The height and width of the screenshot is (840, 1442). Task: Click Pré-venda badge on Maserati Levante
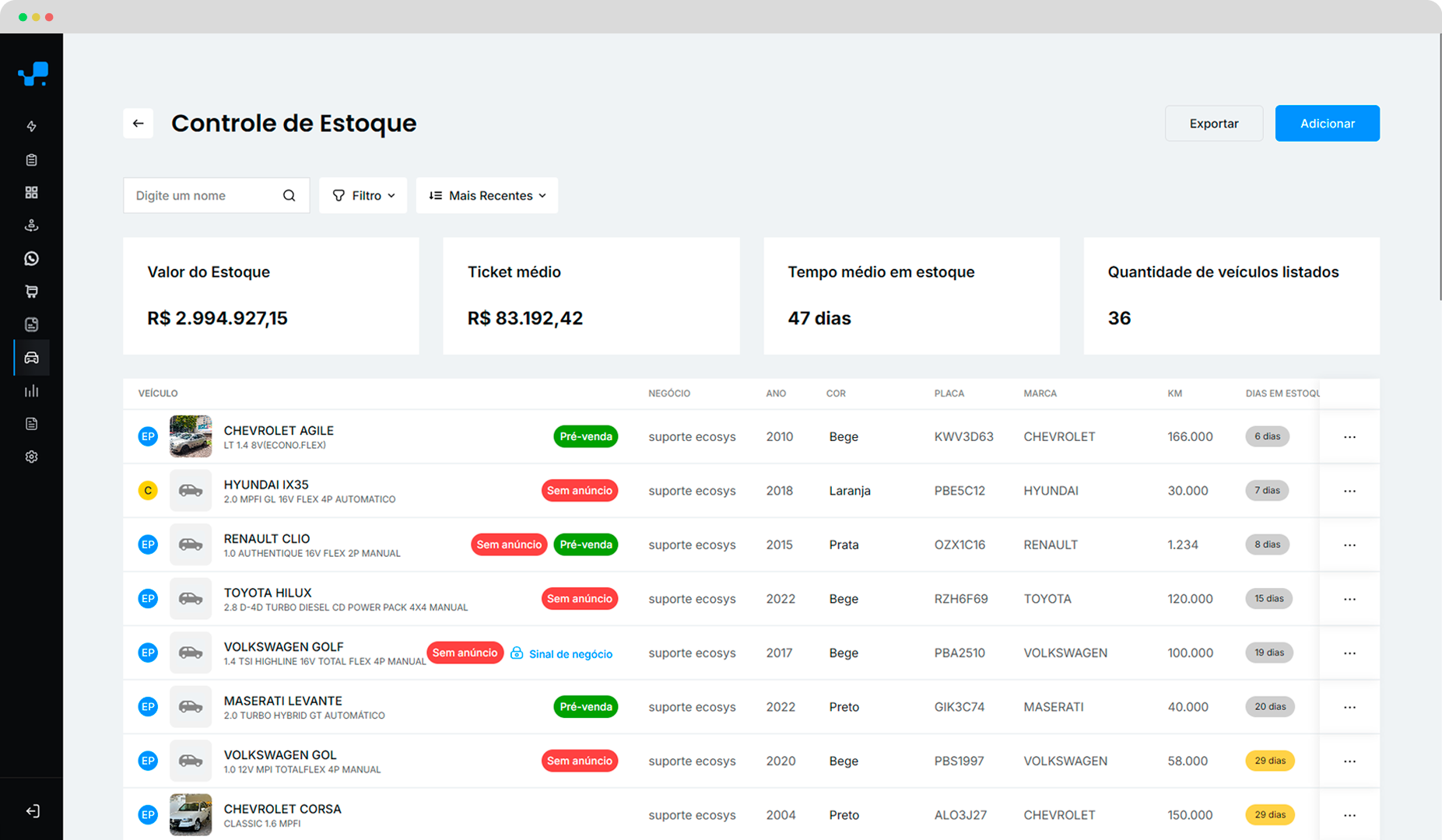[586, 707]
